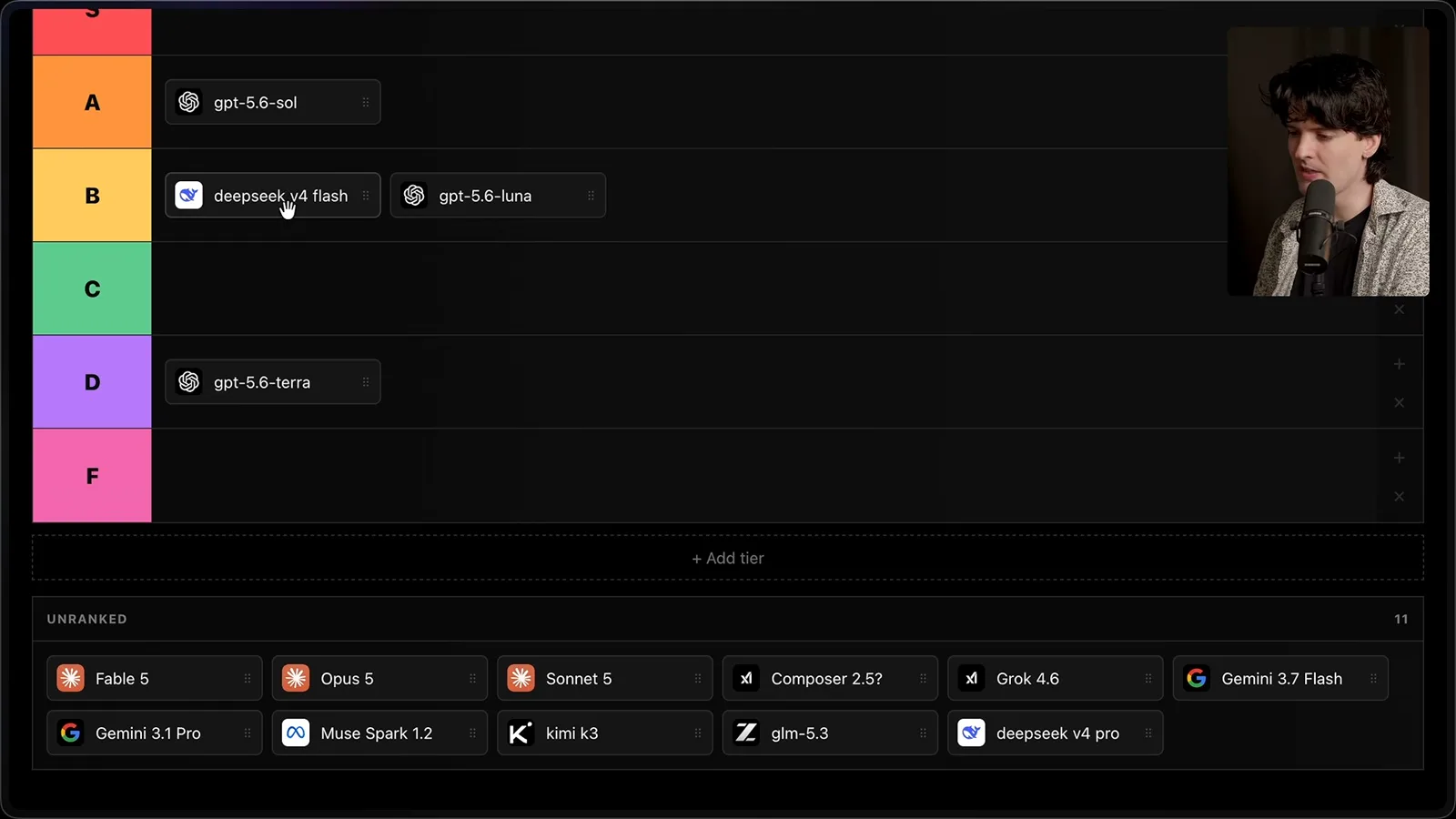
Task: Click the unranked count 11
Action: click(1400, 619)
